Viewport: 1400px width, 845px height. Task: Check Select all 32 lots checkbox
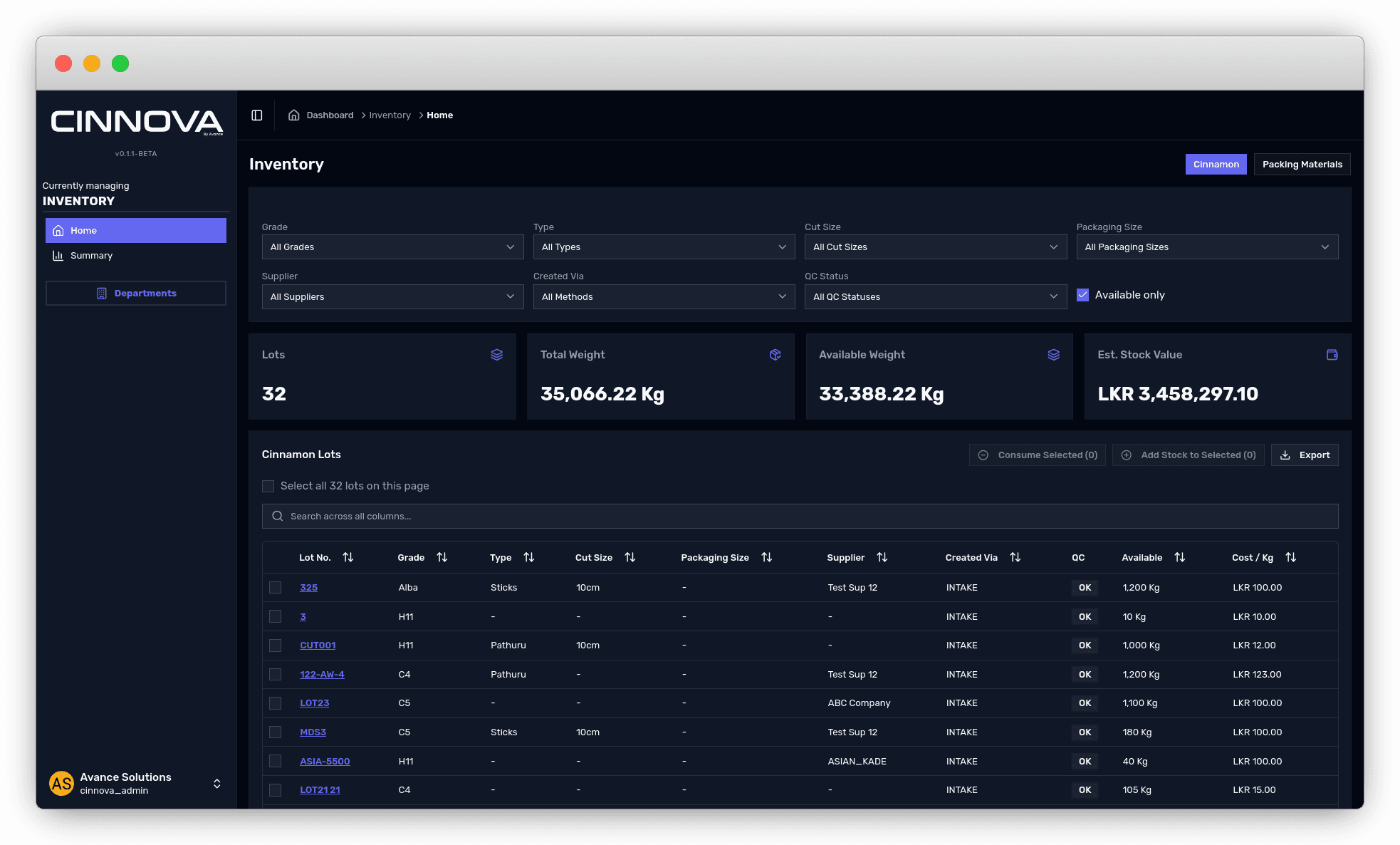(268, 486)
